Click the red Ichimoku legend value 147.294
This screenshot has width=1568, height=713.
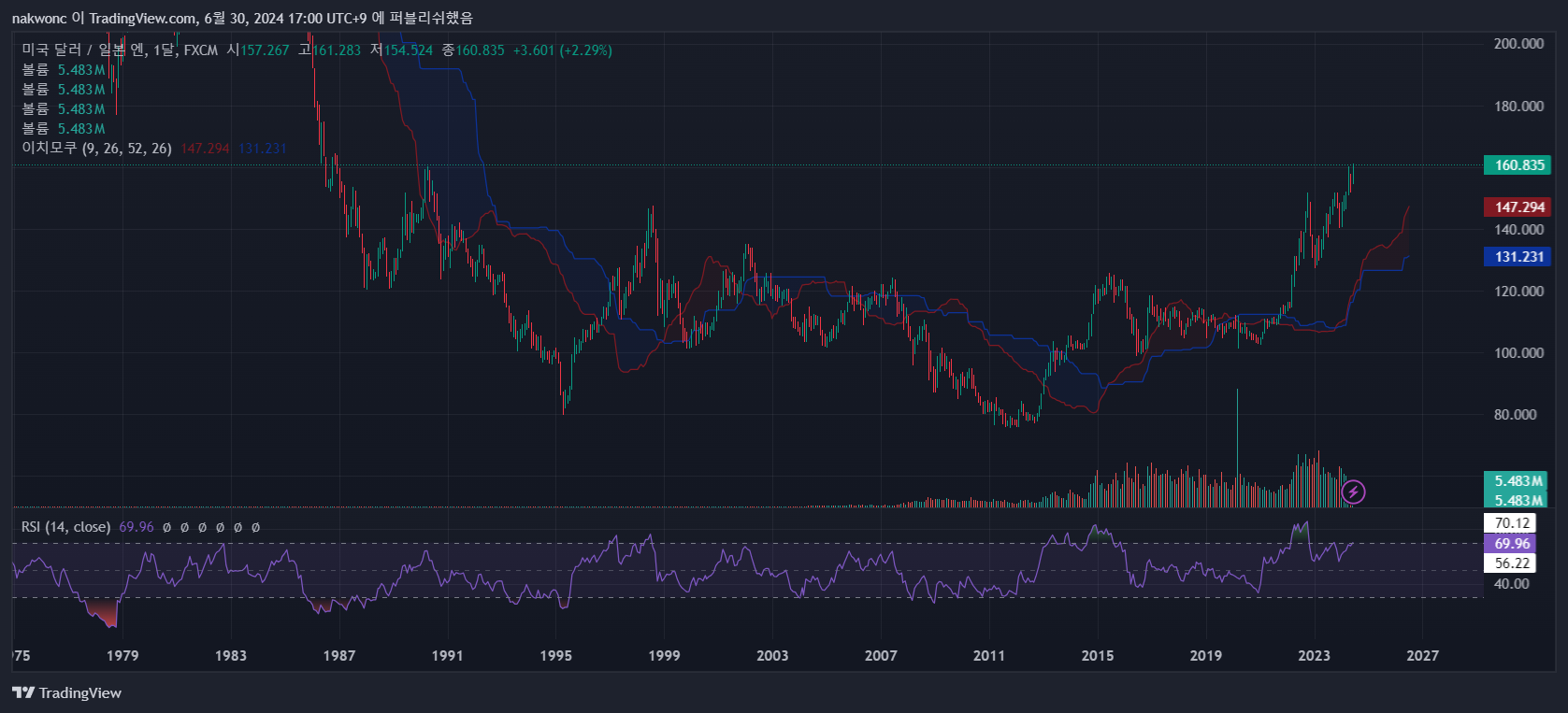(205, 149)
